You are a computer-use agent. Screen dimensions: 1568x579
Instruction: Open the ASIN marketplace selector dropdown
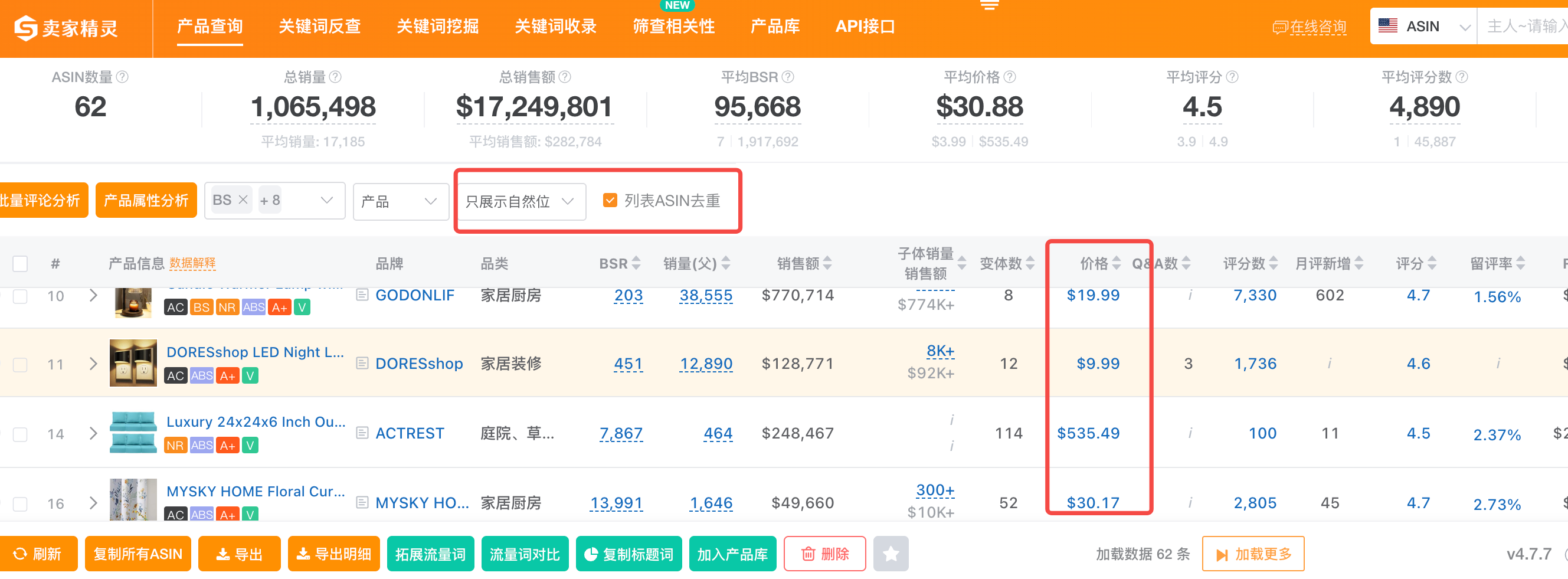(1422, 27)
